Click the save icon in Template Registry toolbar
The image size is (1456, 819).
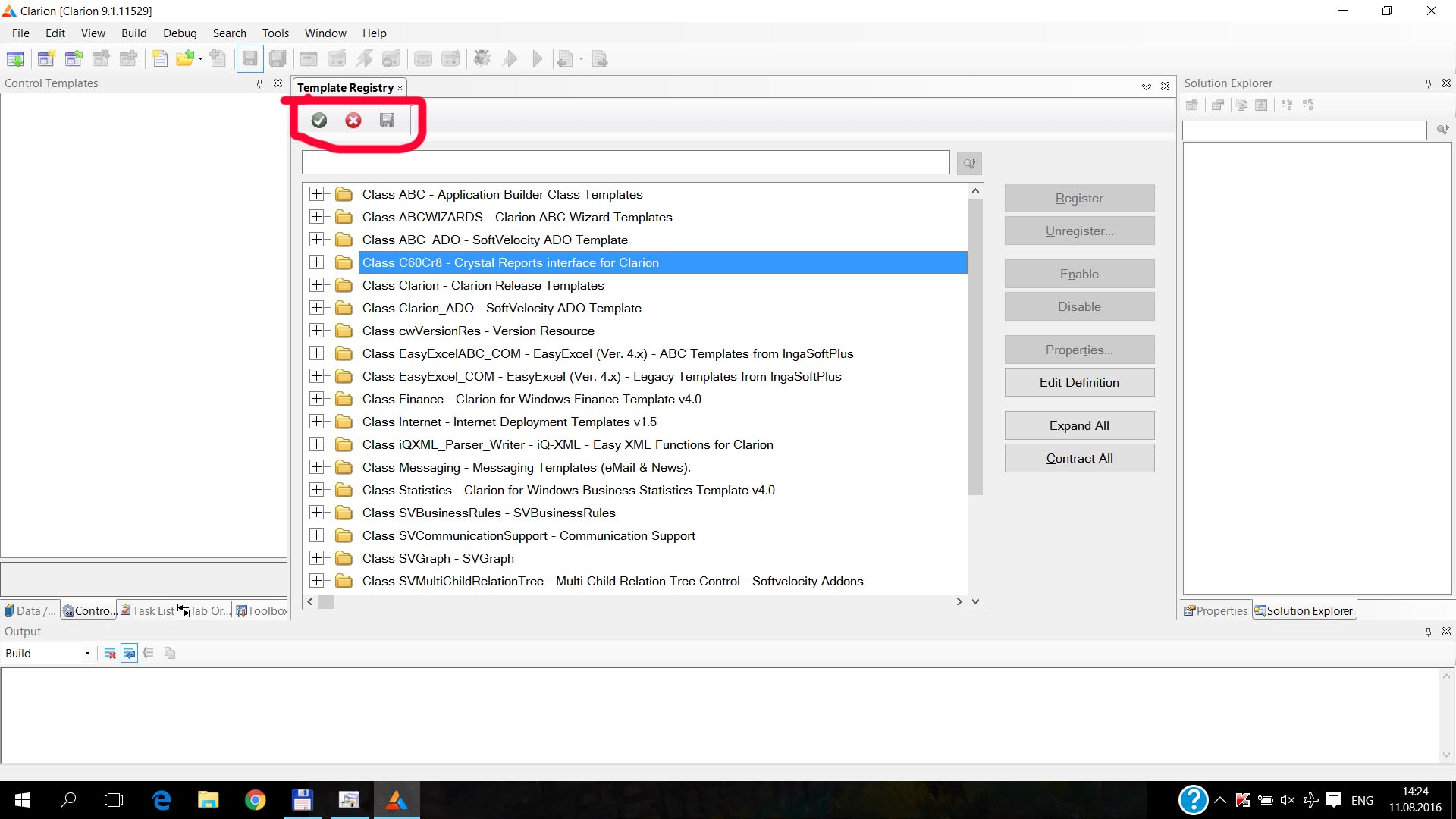388,121
